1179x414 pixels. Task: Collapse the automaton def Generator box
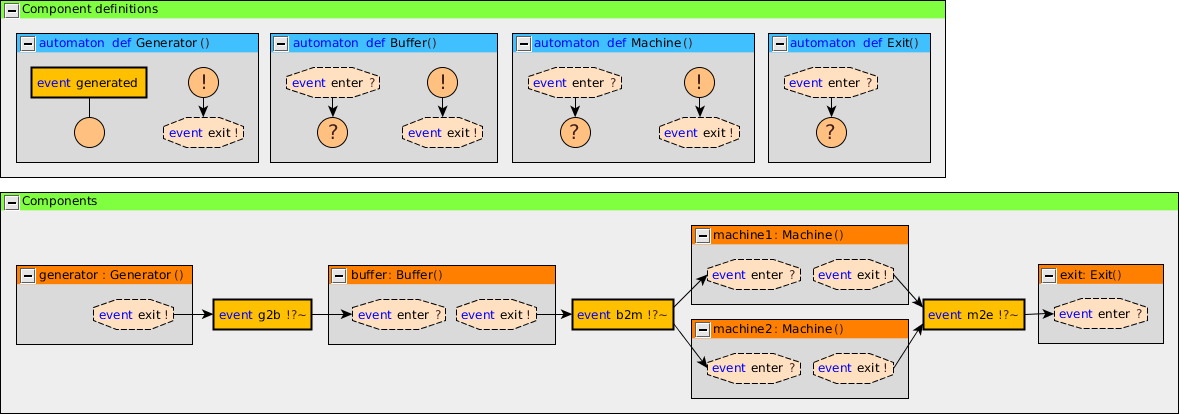point(27,44)
